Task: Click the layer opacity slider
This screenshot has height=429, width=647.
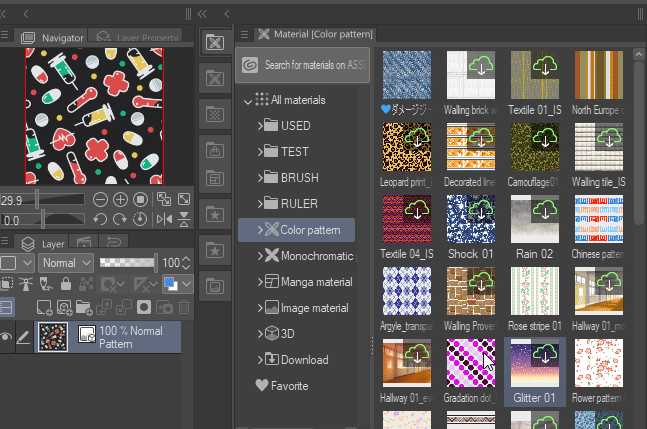Action: 128,263
